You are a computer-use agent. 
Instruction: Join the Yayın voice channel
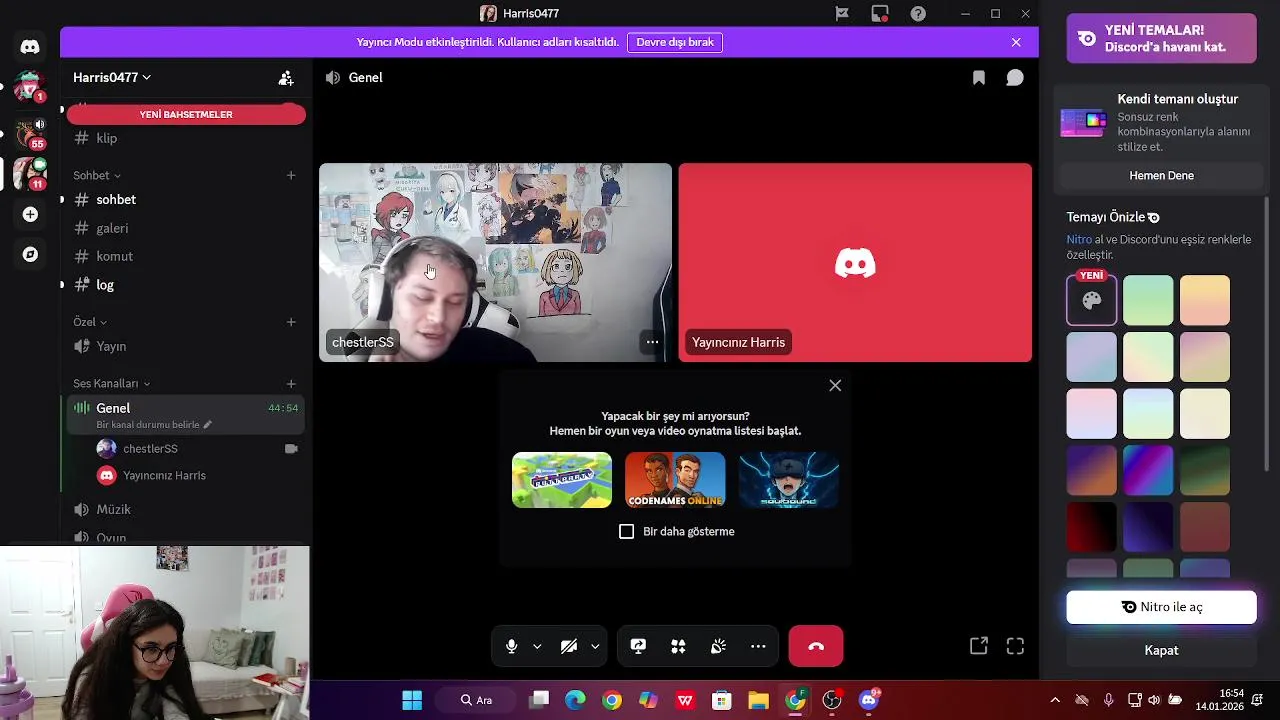point(186,346)
